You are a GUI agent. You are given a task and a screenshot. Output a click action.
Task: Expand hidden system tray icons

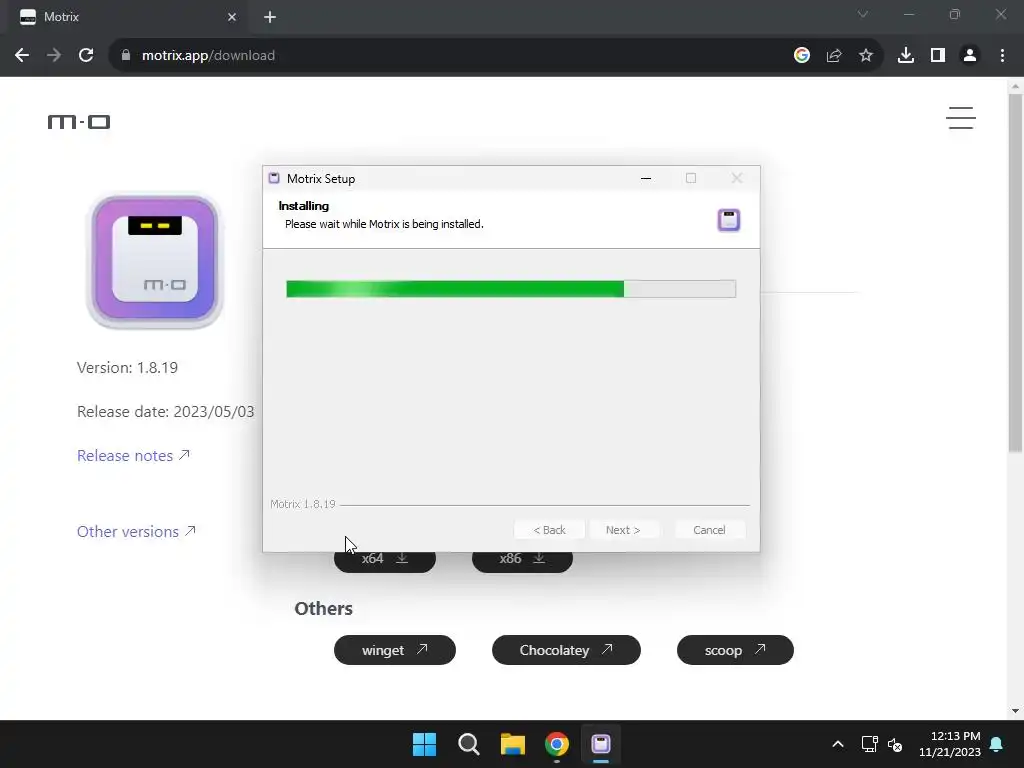838,744
